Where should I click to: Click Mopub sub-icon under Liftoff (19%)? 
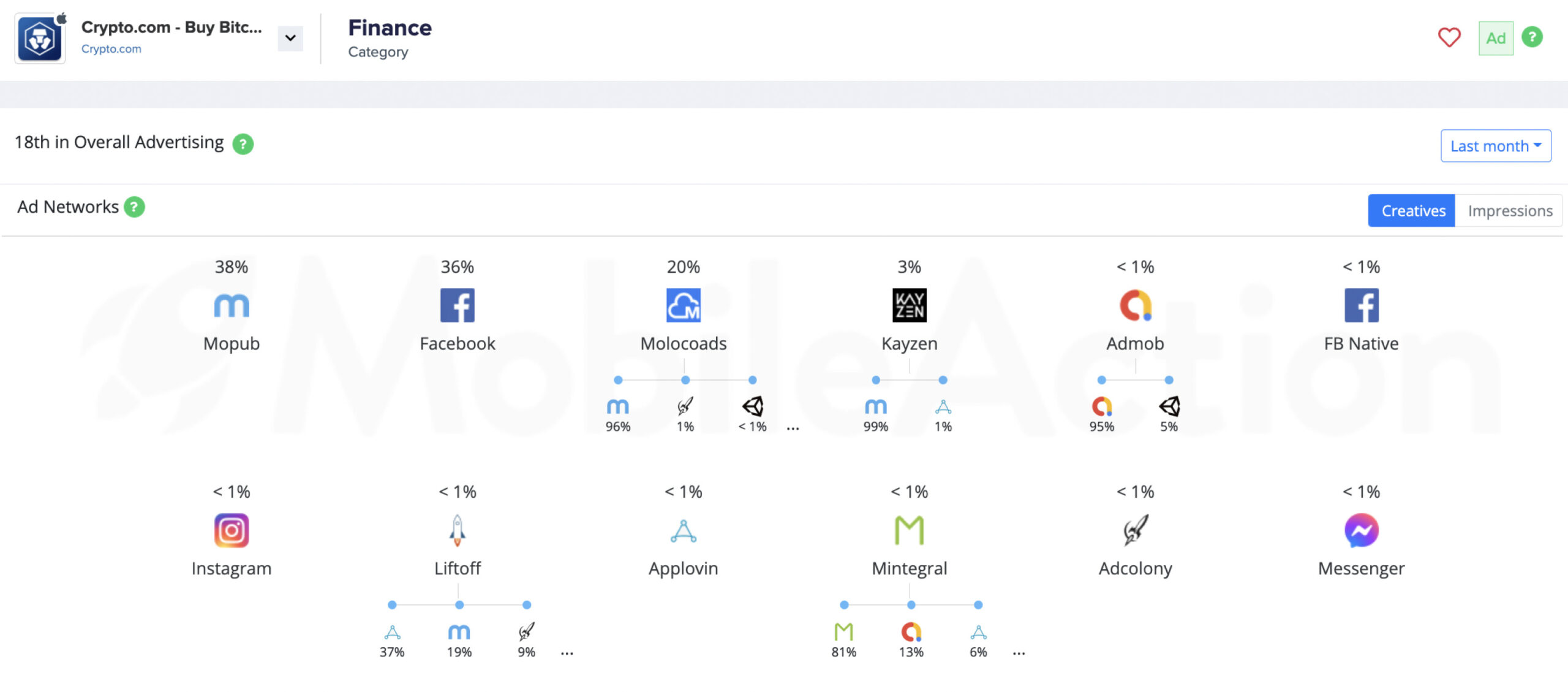pyautogui.click(x=459, y=632)
